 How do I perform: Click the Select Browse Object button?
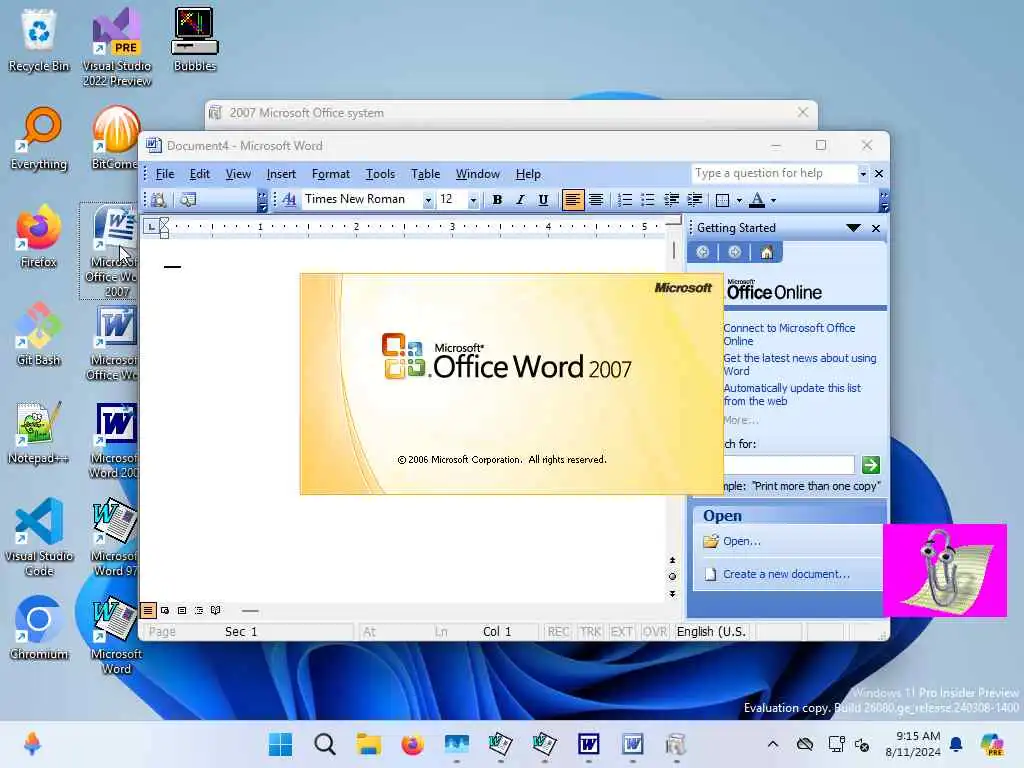pyautogui.click(x=672, y=577)
